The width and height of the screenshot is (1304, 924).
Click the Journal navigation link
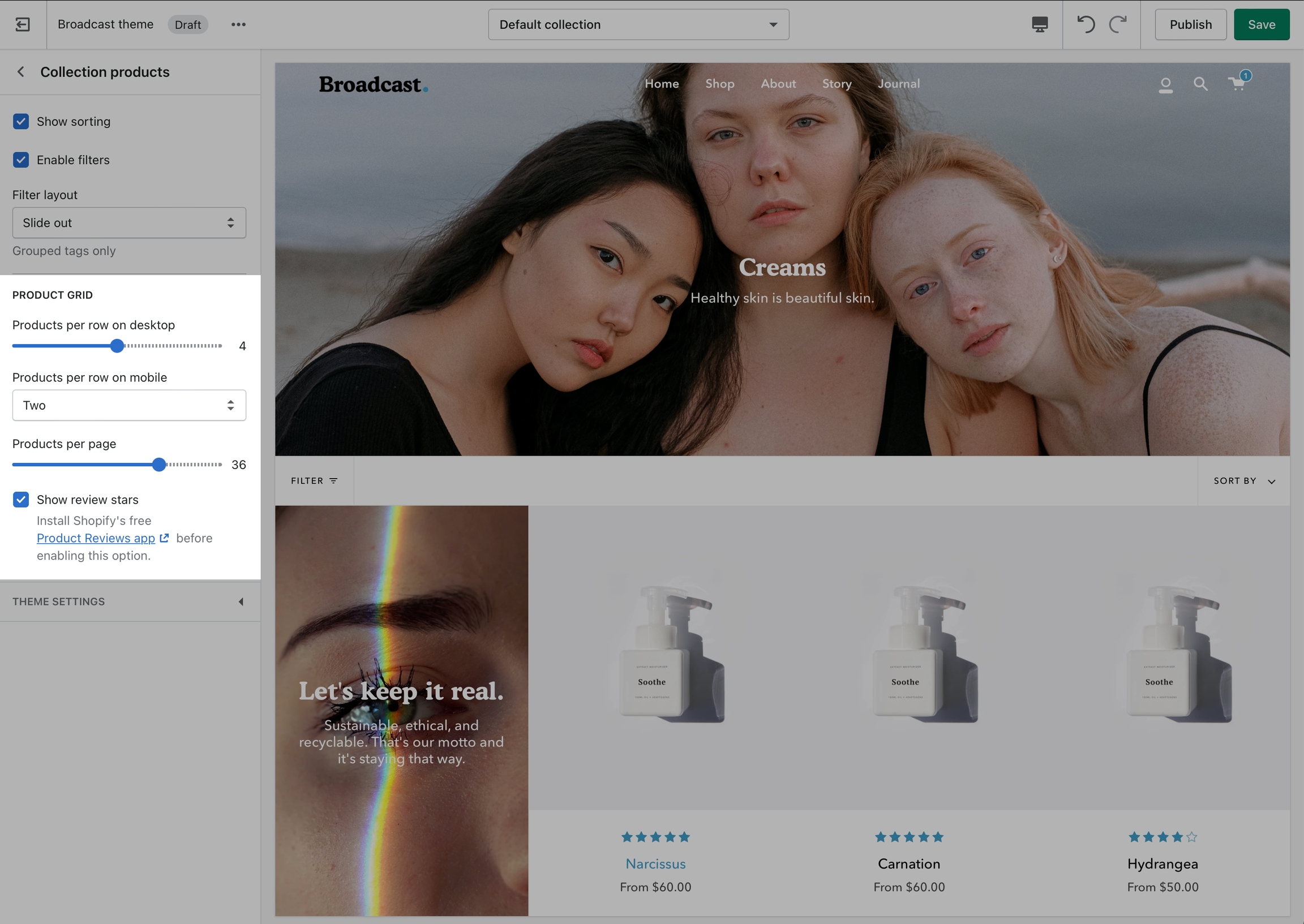click(898, 84)
